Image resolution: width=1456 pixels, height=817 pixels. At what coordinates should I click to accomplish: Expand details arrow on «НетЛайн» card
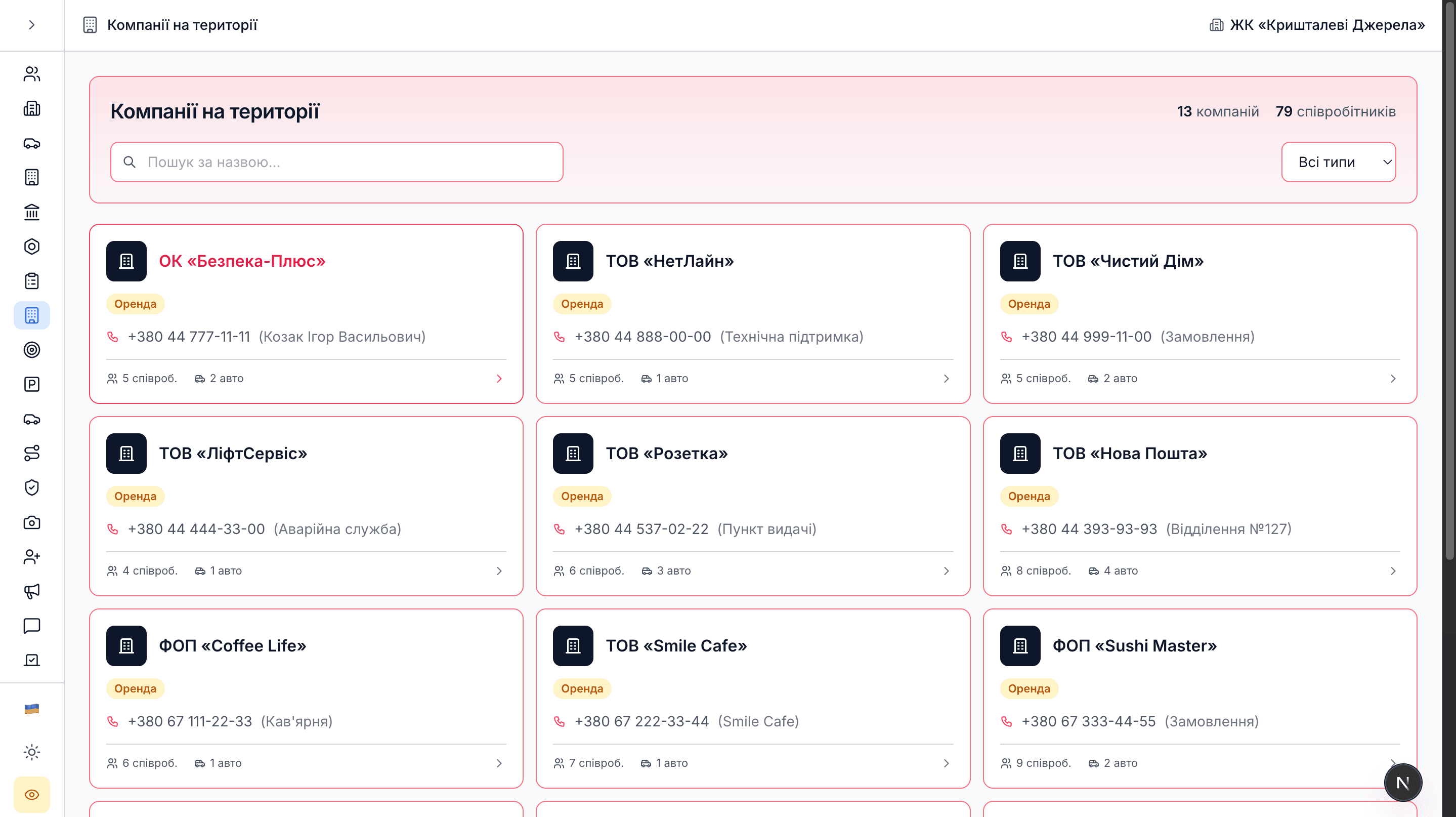946,379
